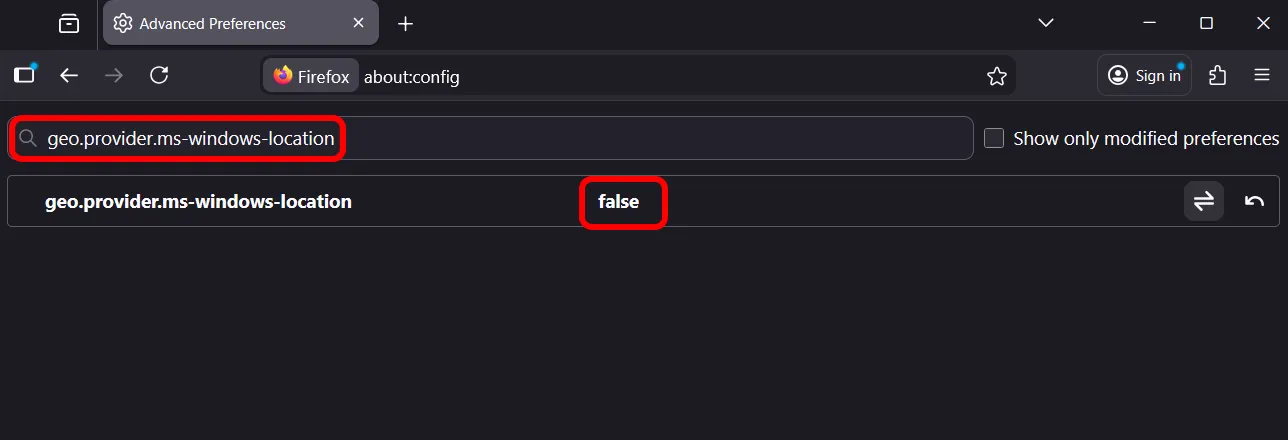Open the Extensions puzzle icon

[x=1217, y=75]
